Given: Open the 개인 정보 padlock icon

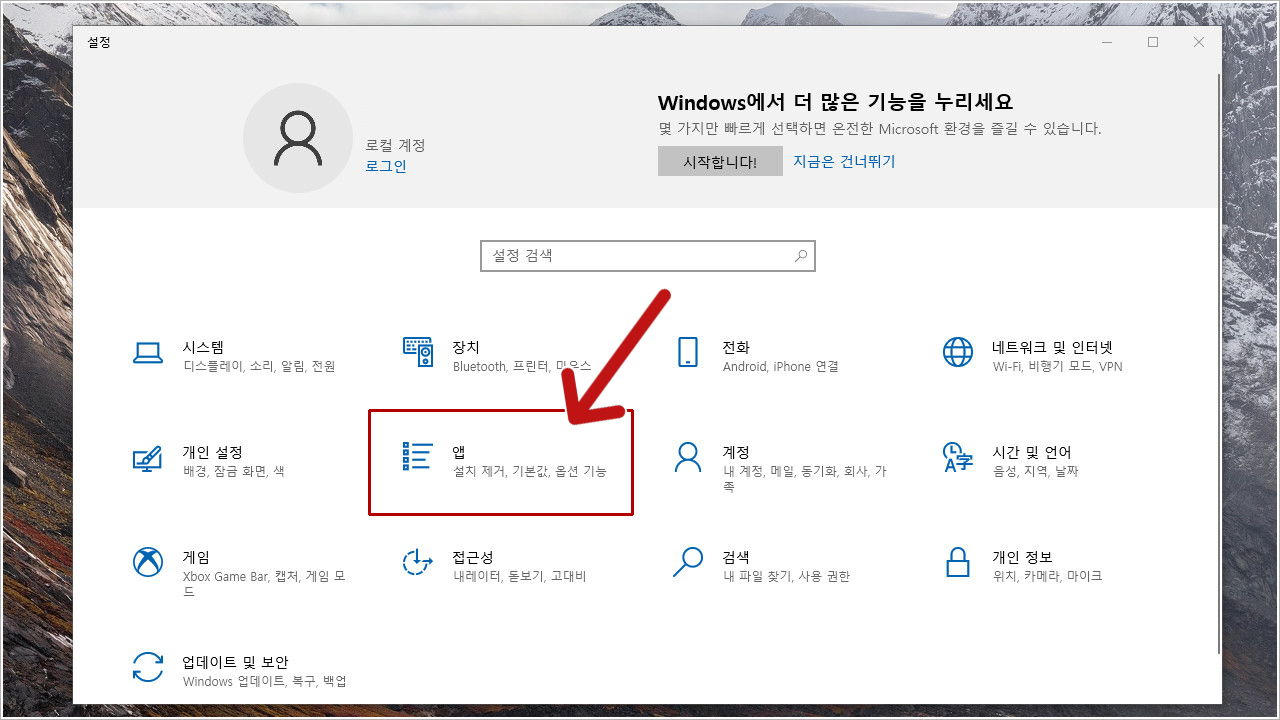Looking at the screenshot, I should [x=958, y=562].
